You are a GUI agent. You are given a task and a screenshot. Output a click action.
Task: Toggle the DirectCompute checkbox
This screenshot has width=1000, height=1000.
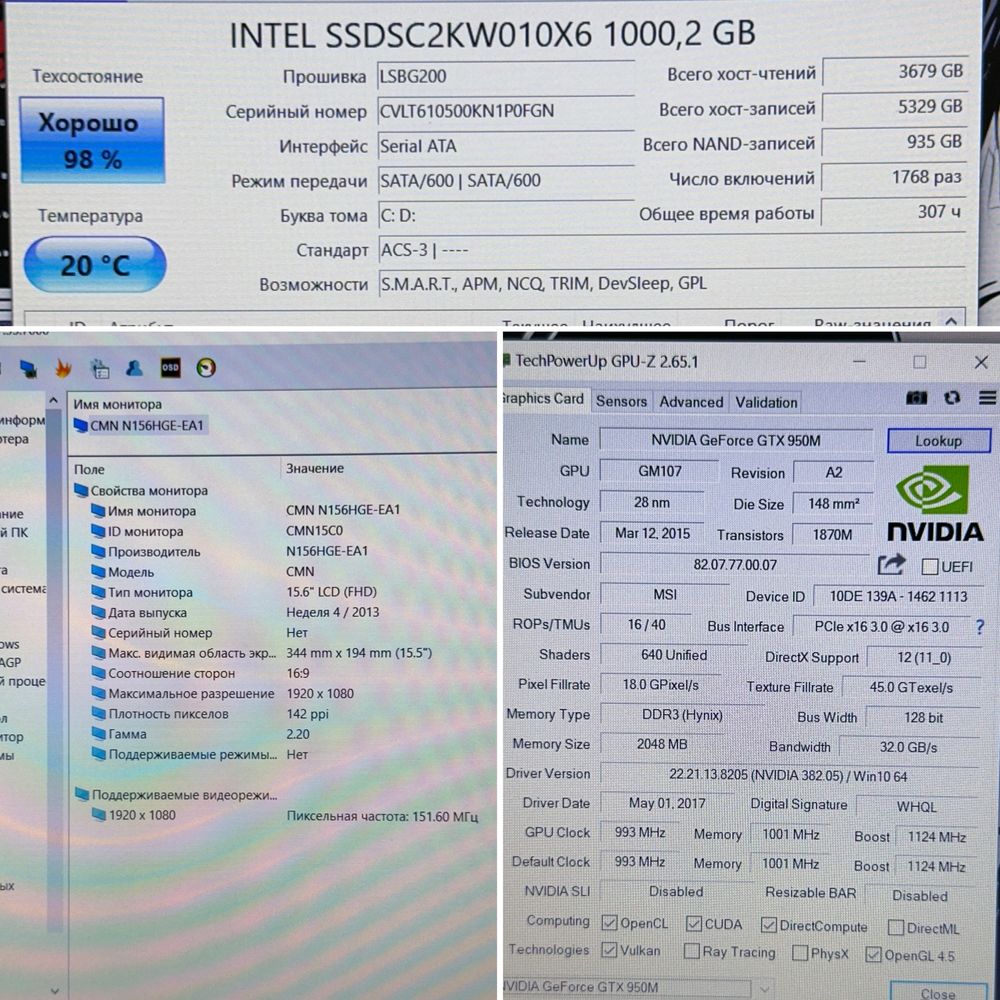click(x=768, y=925)
